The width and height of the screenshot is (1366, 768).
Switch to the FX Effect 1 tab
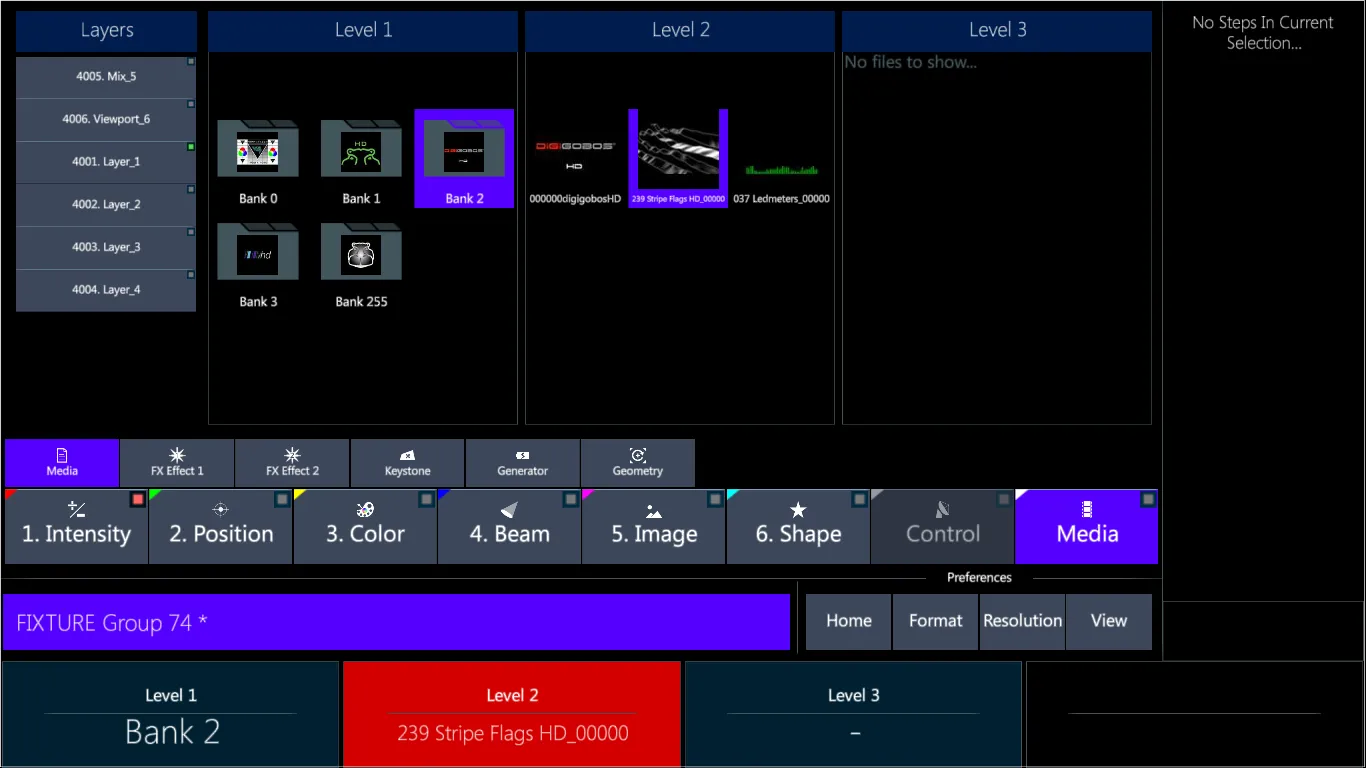click(177, 463)
